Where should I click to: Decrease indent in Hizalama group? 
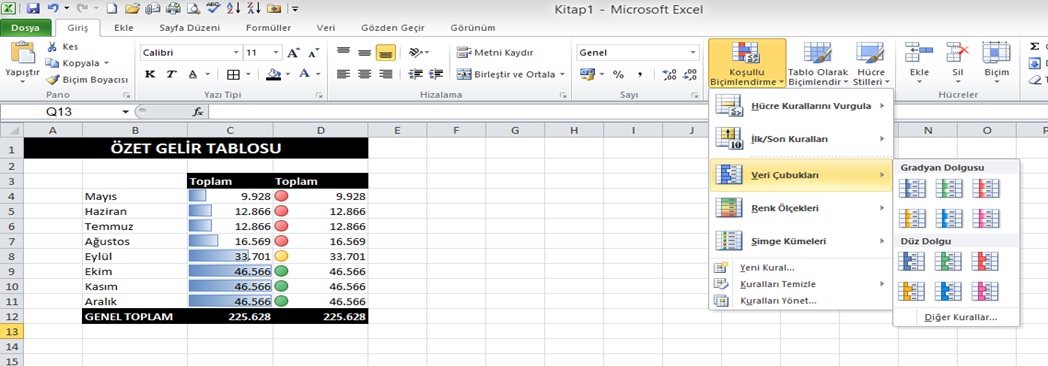(x=415, y=74)
